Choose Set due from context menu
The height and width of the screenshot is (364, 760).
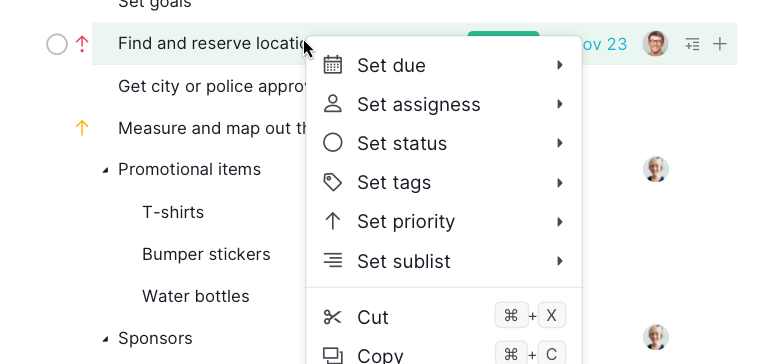click(x=444, y=65)
